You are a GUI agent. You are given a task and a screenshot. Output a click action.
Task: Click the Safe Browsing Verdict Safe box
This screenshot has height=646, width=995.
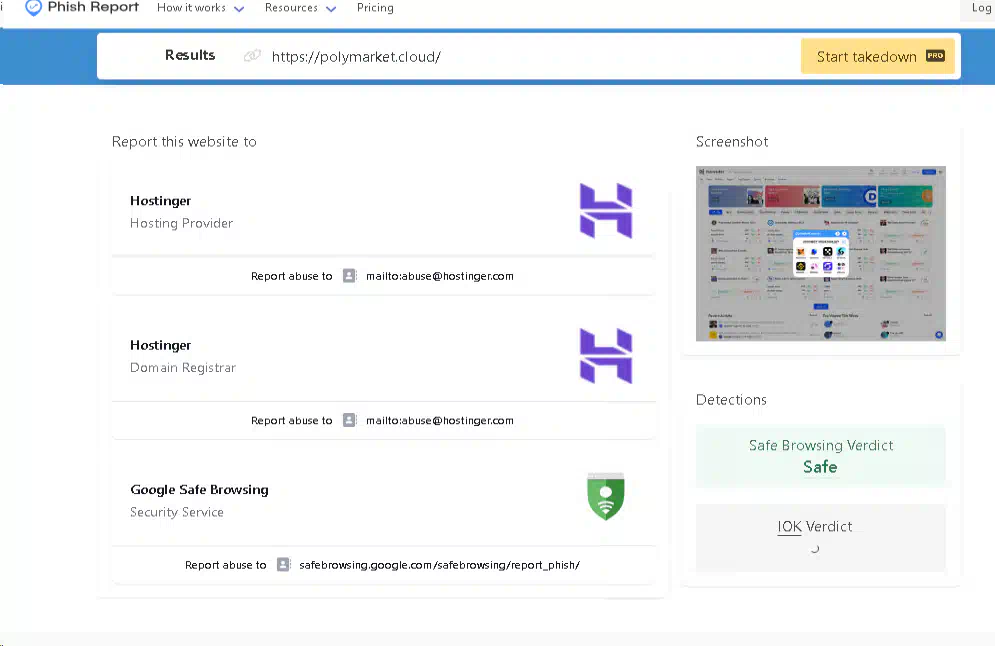(x=820, y=456)
